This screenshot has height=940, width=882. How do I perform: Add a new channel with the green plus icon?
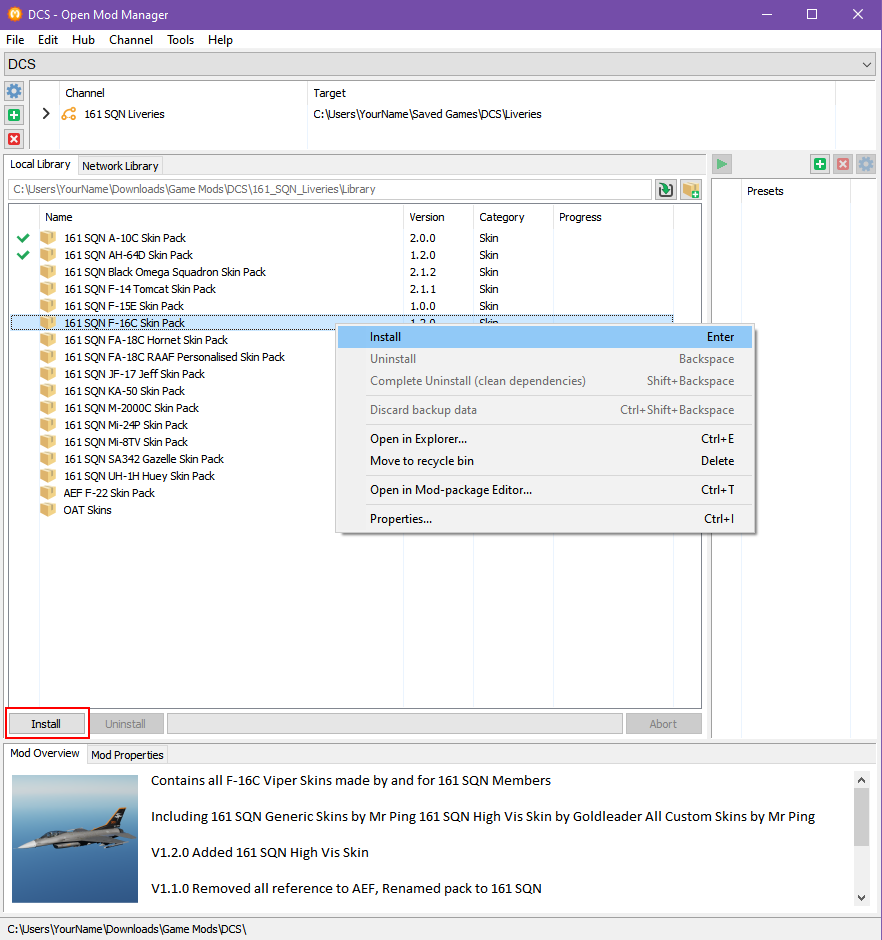coord(14,115)
